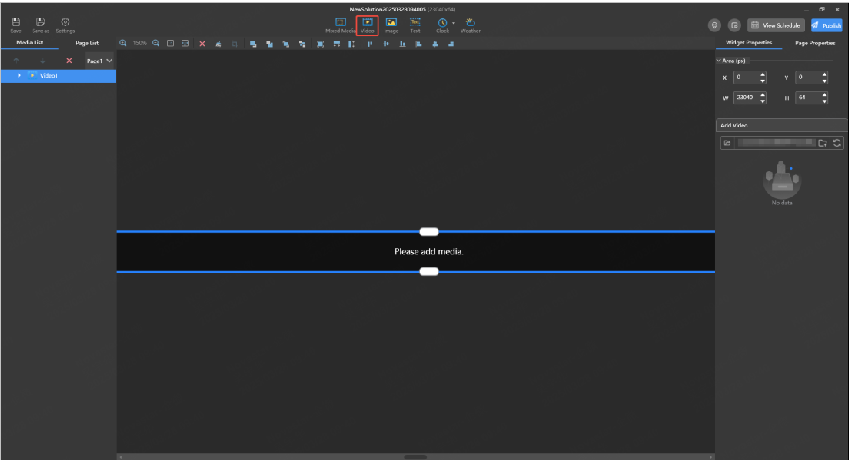The image size is (849, 460).
Task: Decrease the X value with down arrow
Action: click(x=762, y=81)
